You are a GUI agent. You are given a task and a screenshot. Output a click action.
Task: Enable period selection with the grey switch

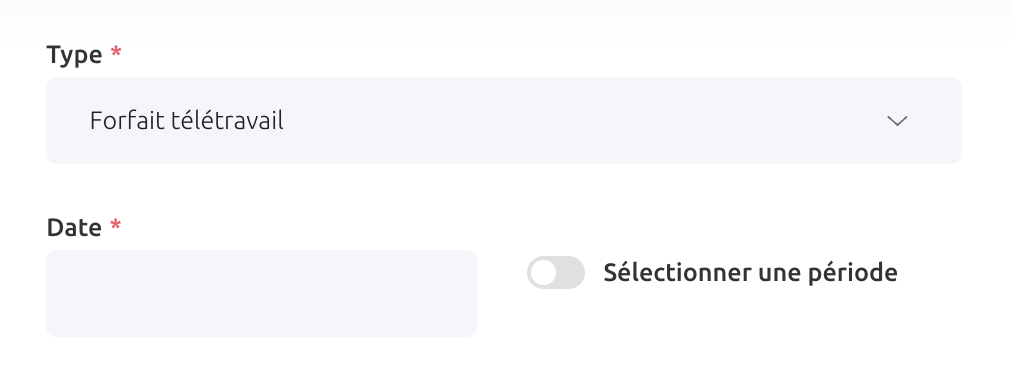pos(556,272)
